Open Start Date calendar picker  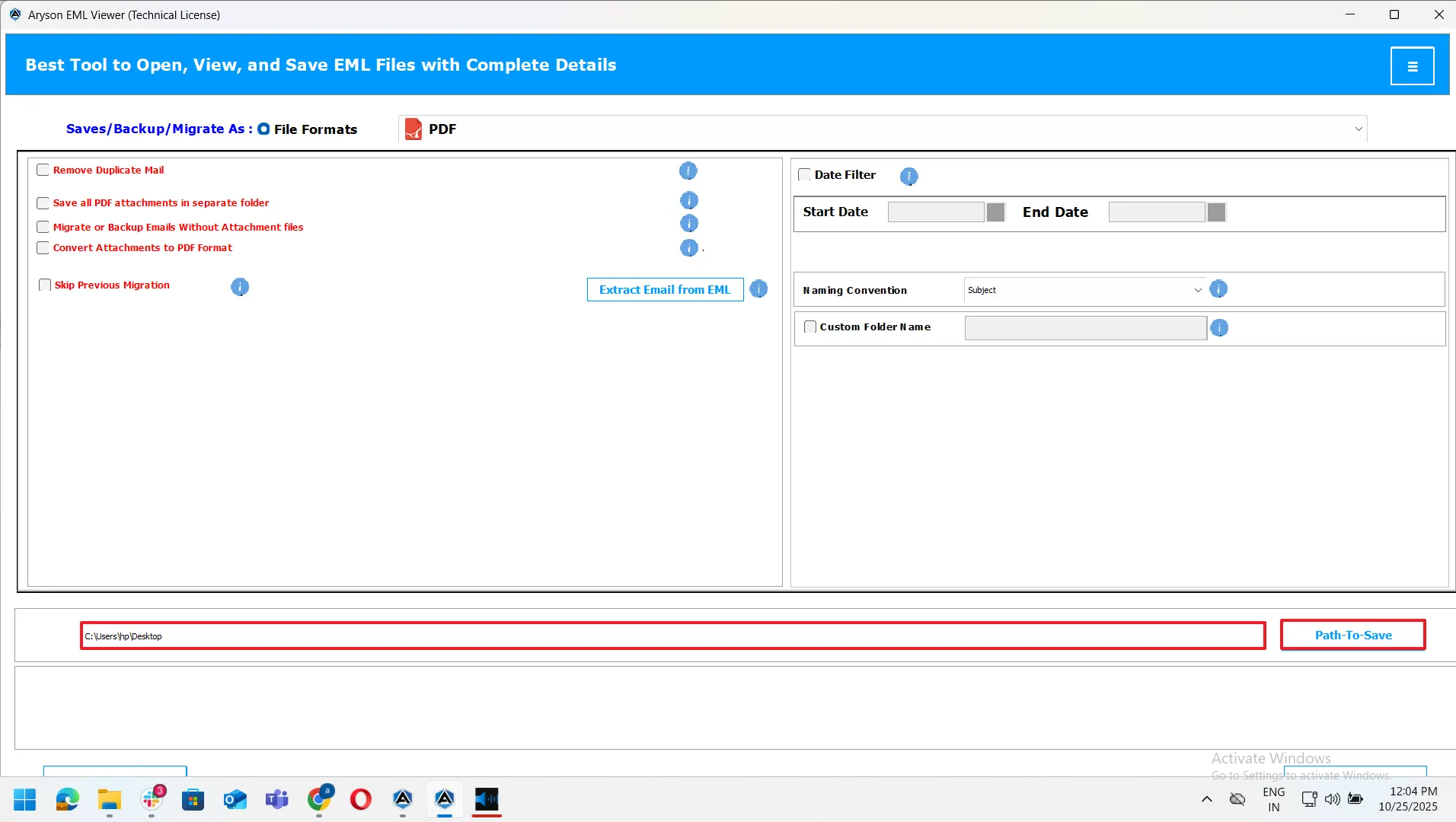[x=995, y=212]
